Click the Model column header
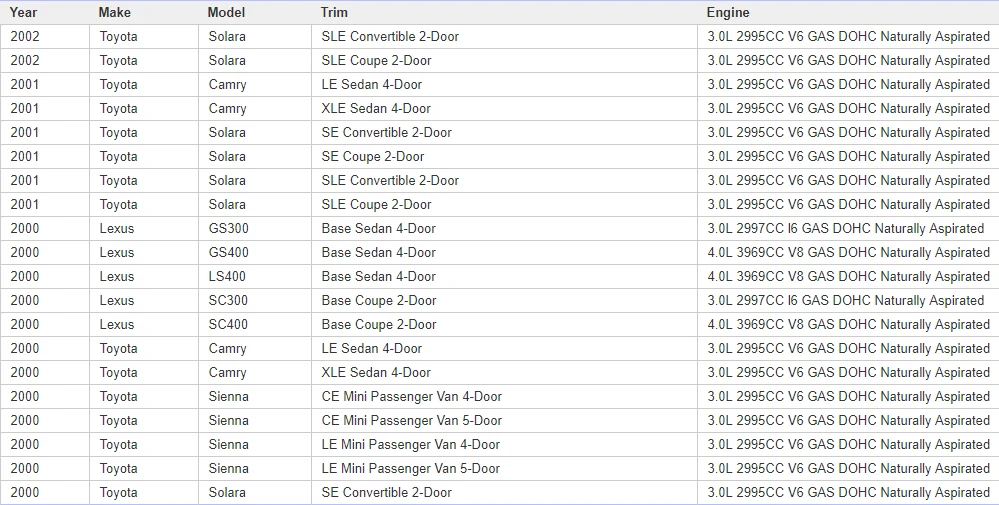This screenshot has width=999, height=505. click(x=255, y=12)
